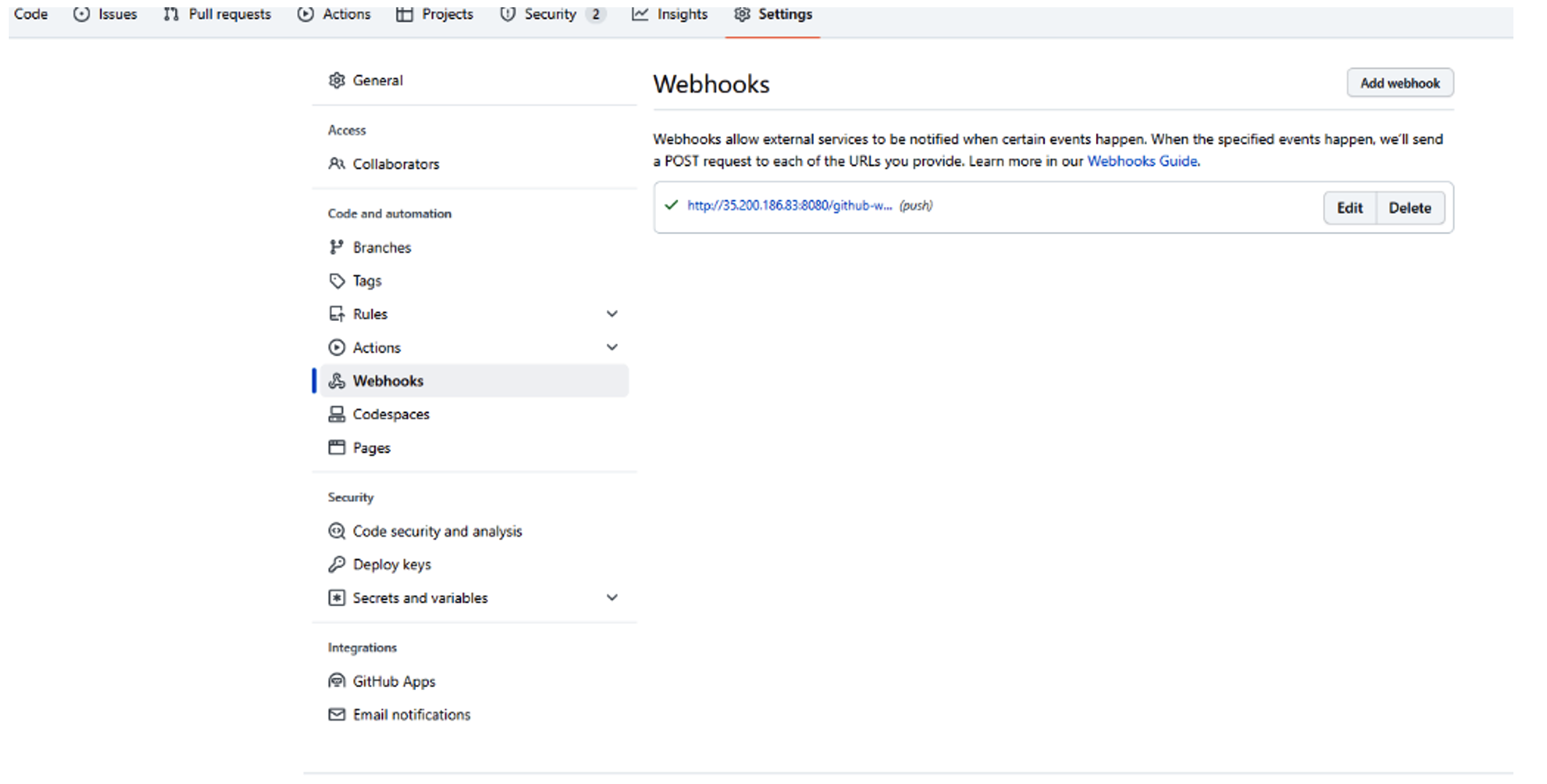
Task: Click the Rules icon in sidebar
Action: tap(336, 314)
